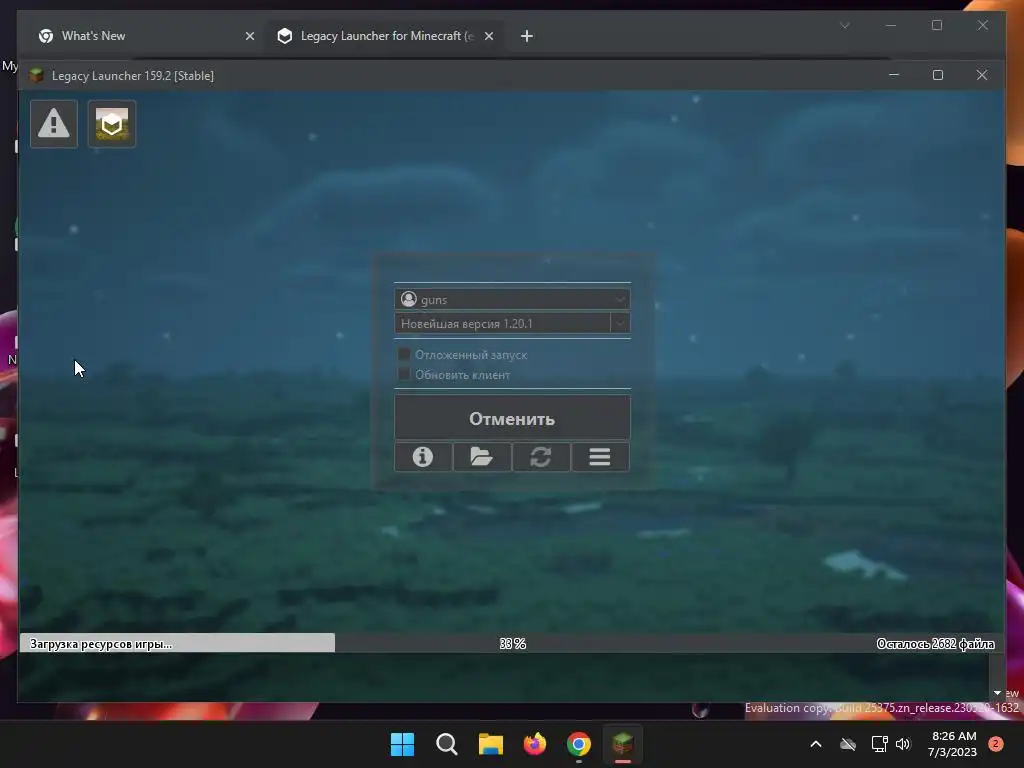Viewport: 1024px width, 768px height.
Task: Open the game folder icon button
Action: pyautogui.click(x=481, y=456)
